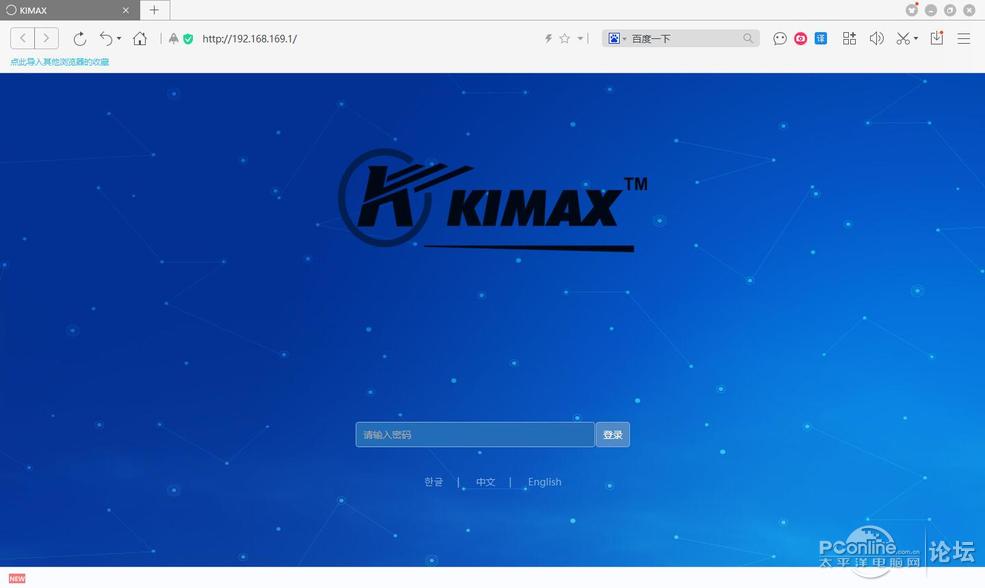Viewport: 985px width, 588px height.
Task: Bookmark this page with the star icon
Action: [565, 38]
